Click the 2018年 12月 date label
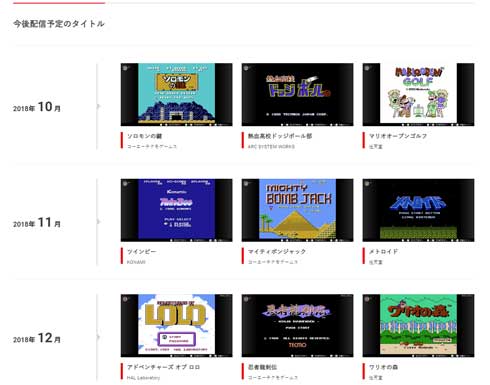490x385 pixels. pos(37,338)
